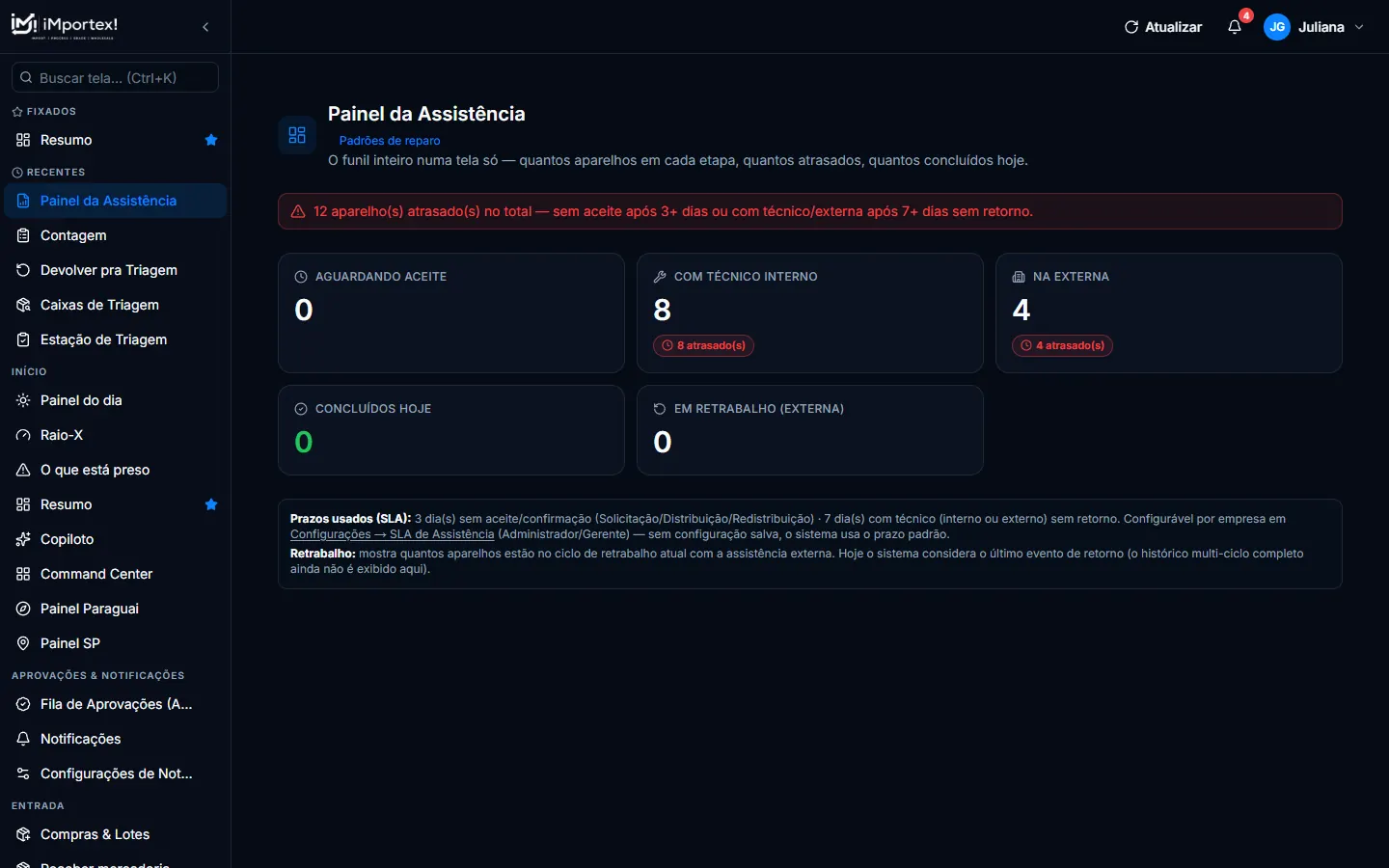
Task: Click the 4 atrasado(s) badge
Action: 1062,345
